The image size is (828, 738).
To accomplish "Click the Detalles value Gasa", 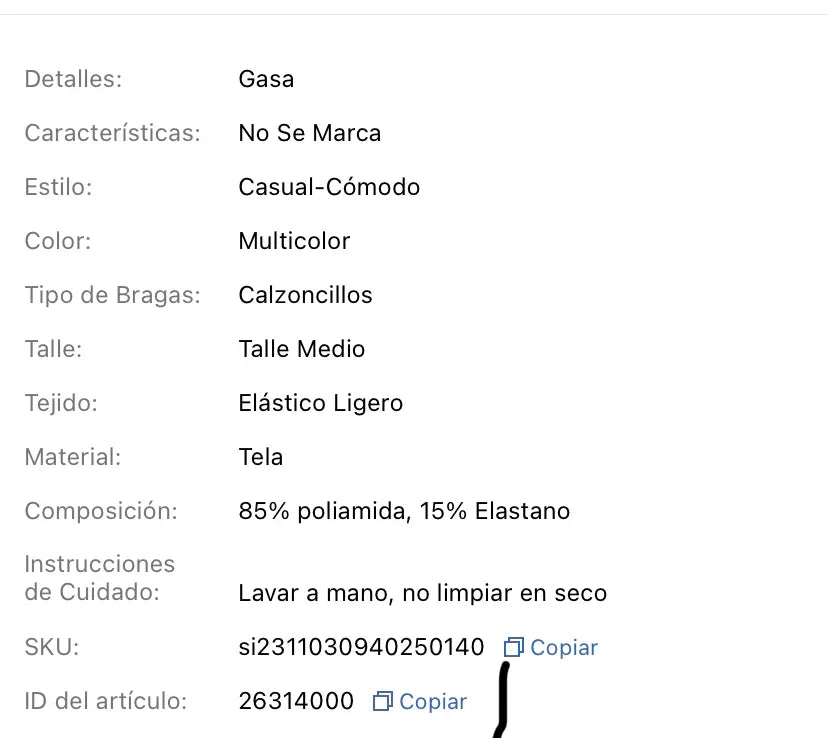I will click(x=266, y=79).
